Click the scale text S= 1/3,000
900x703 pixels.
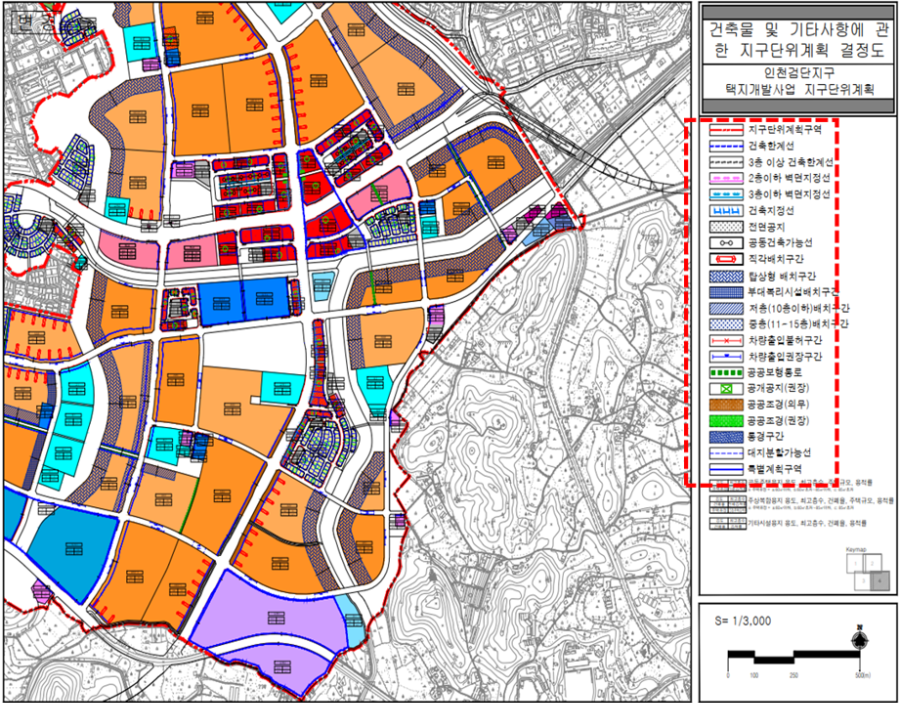743,621
